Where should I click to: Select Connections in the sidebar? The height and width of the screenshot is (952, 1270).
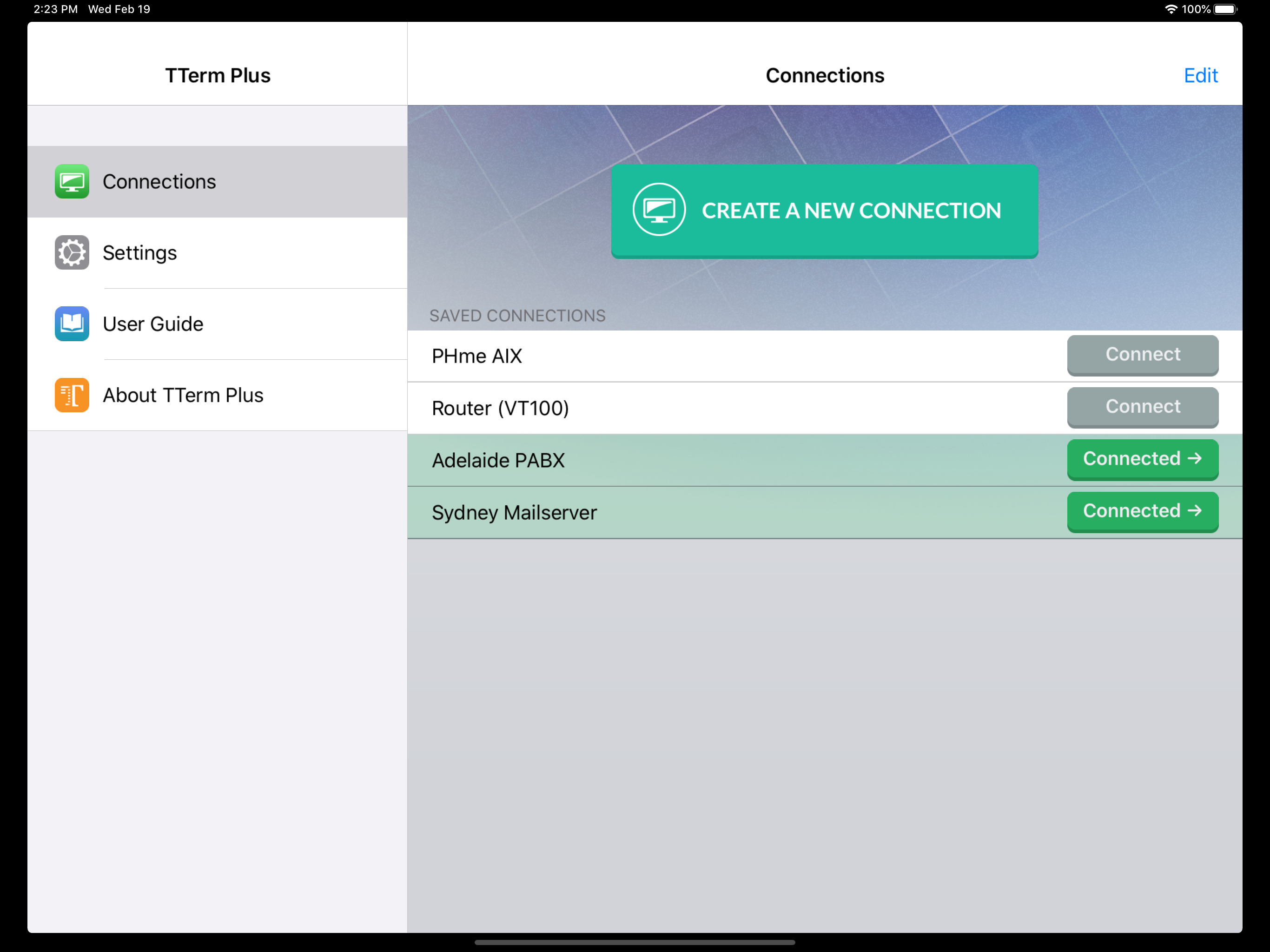point(217,181)
